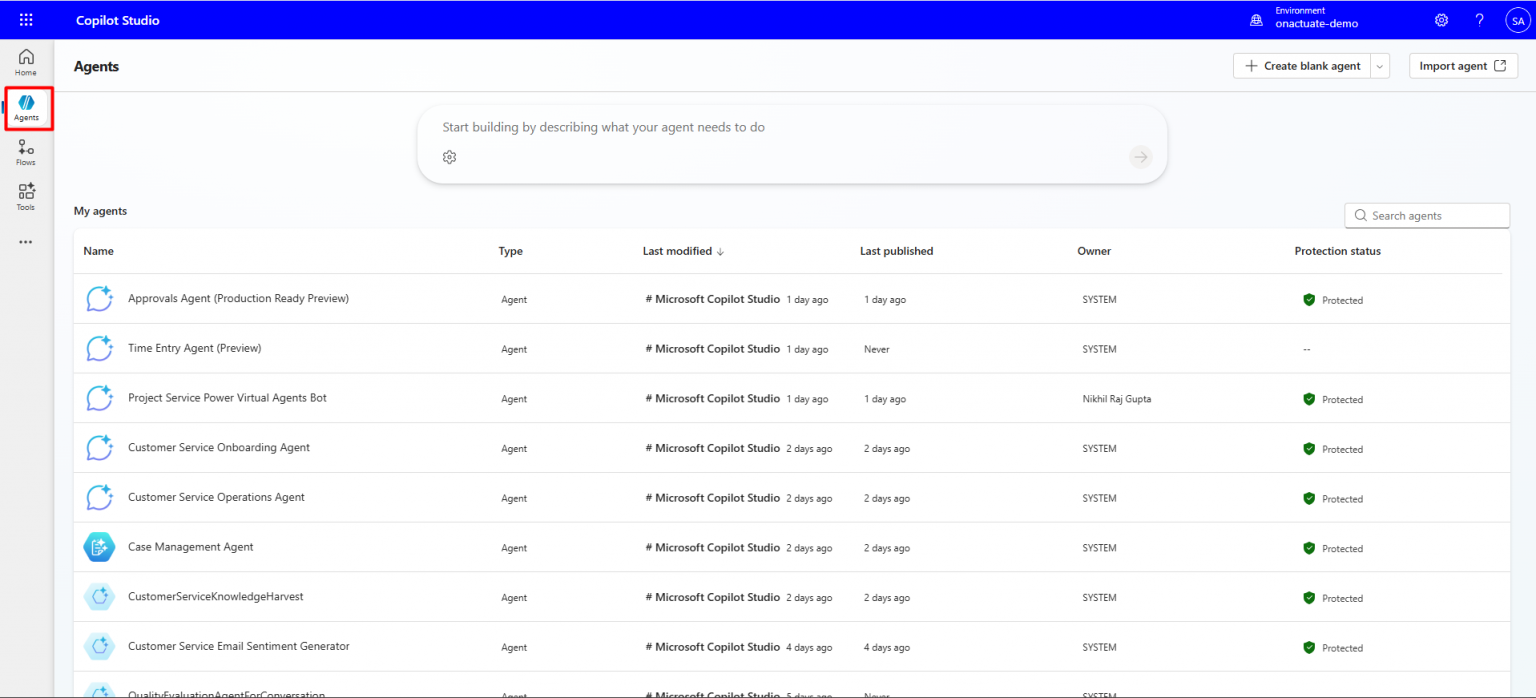Image resolution: width=1536 pixels, height=698 pixels.
Task: Open Customer Service Operations Agent
Action: 216,497
